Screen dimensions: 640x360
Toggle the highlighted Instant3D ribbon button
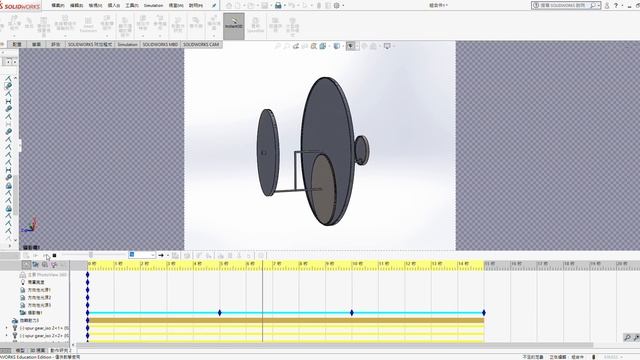pyautogui.click(x=234, y=26)
